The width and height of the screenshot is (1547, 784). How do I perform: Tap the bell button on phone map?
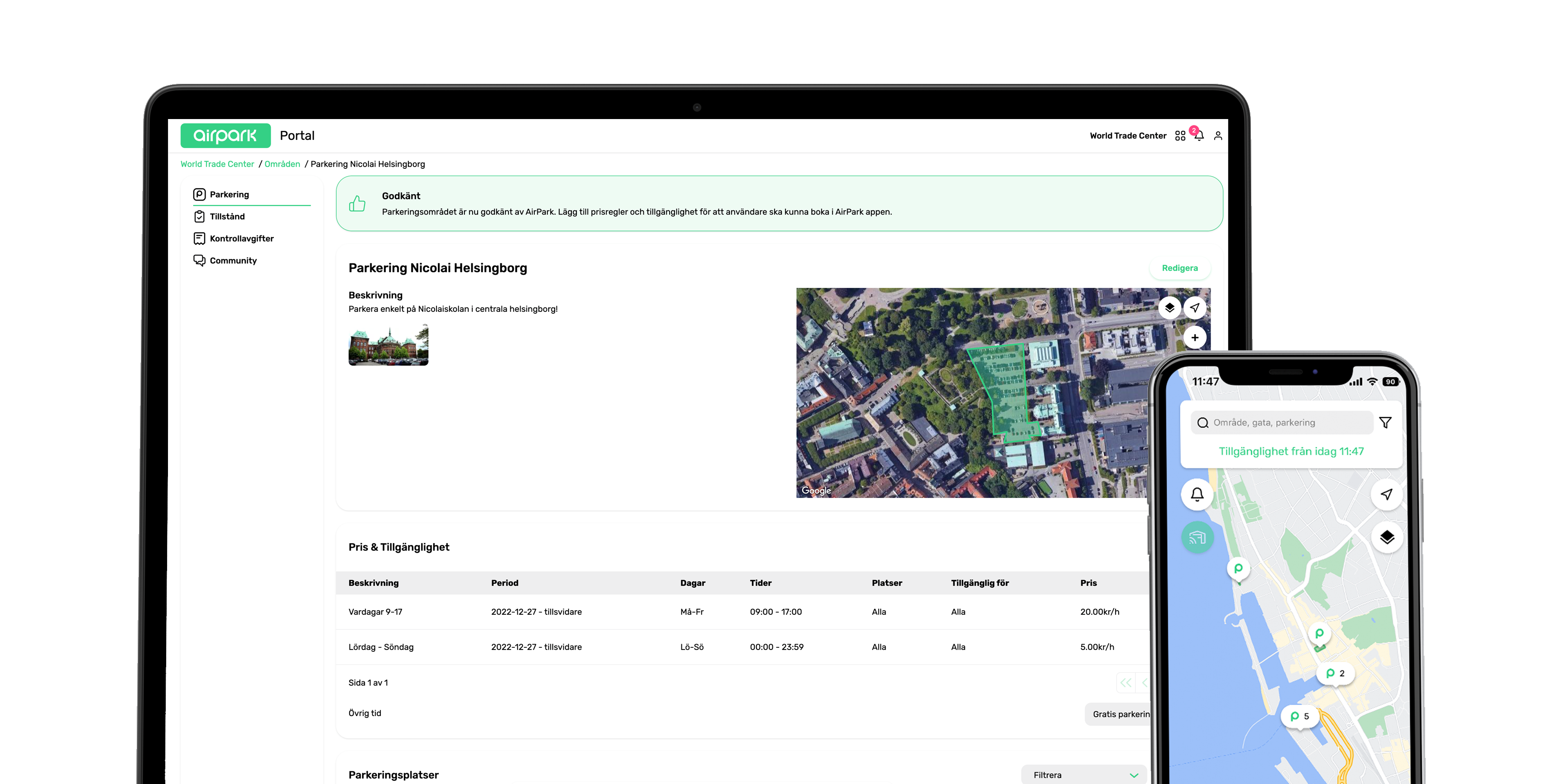point(1197,495)
